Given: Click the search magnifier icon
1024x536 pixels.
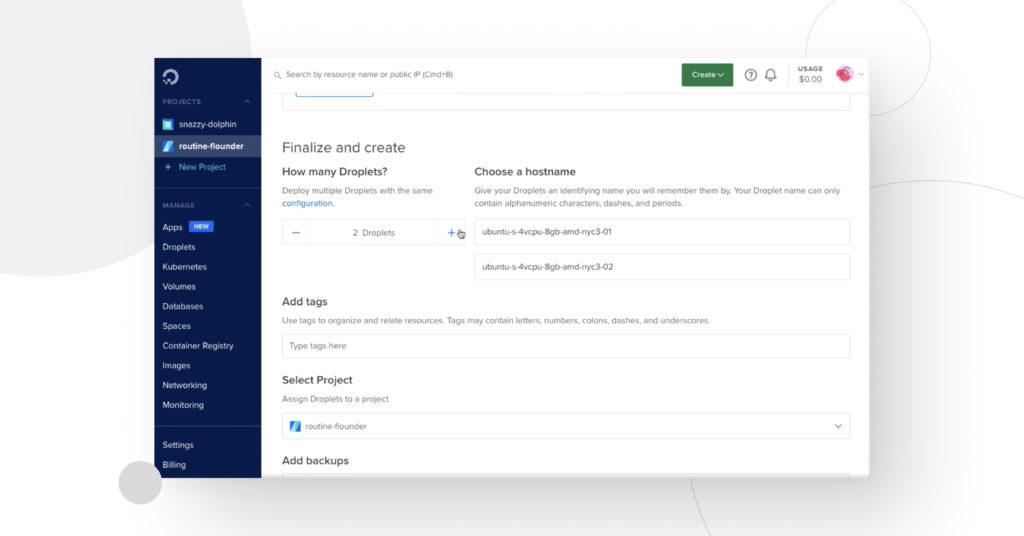Looking at the screenshot, I should coord(278,75).
